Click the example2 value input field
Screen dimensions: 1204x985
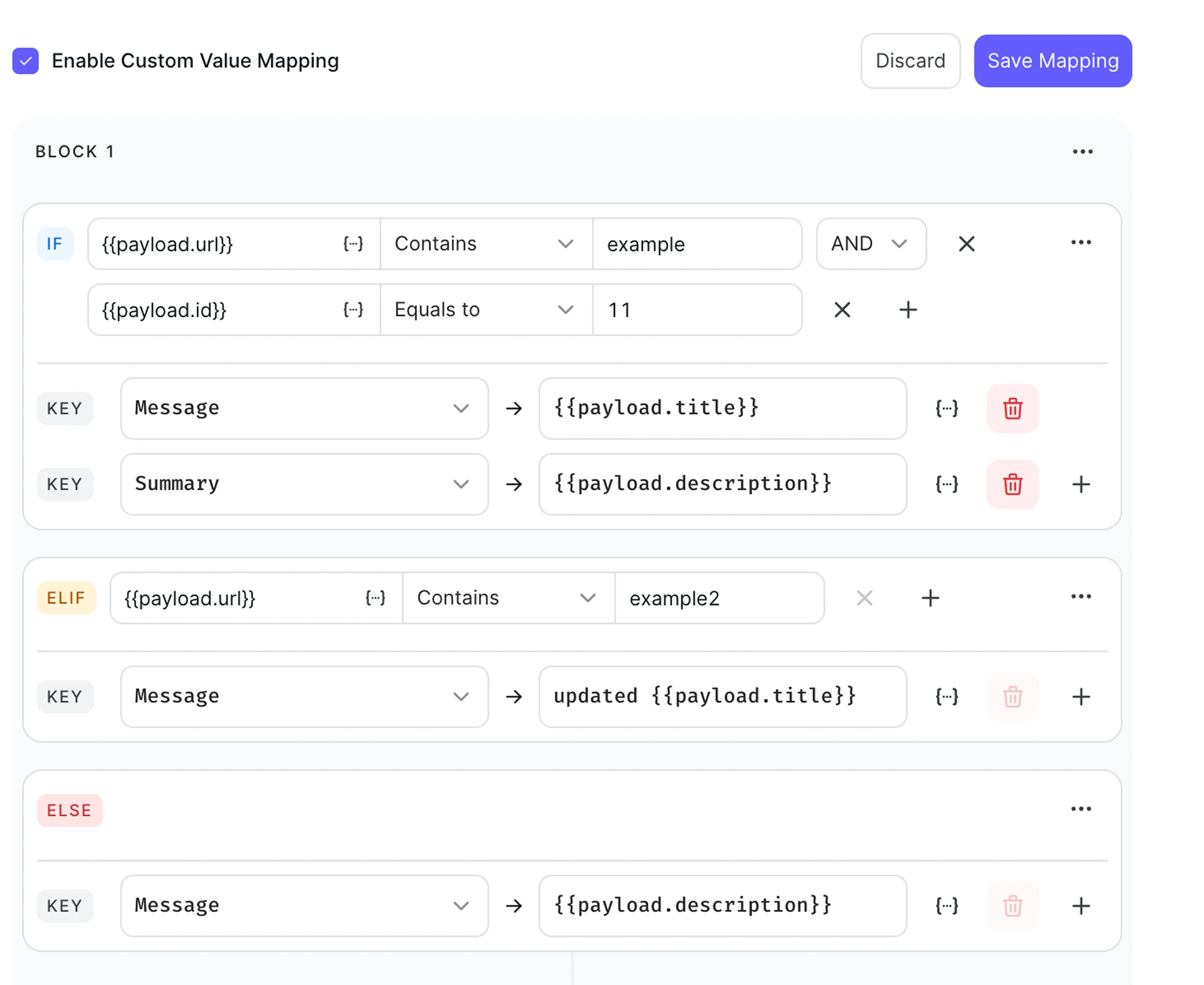pos(718,598)
